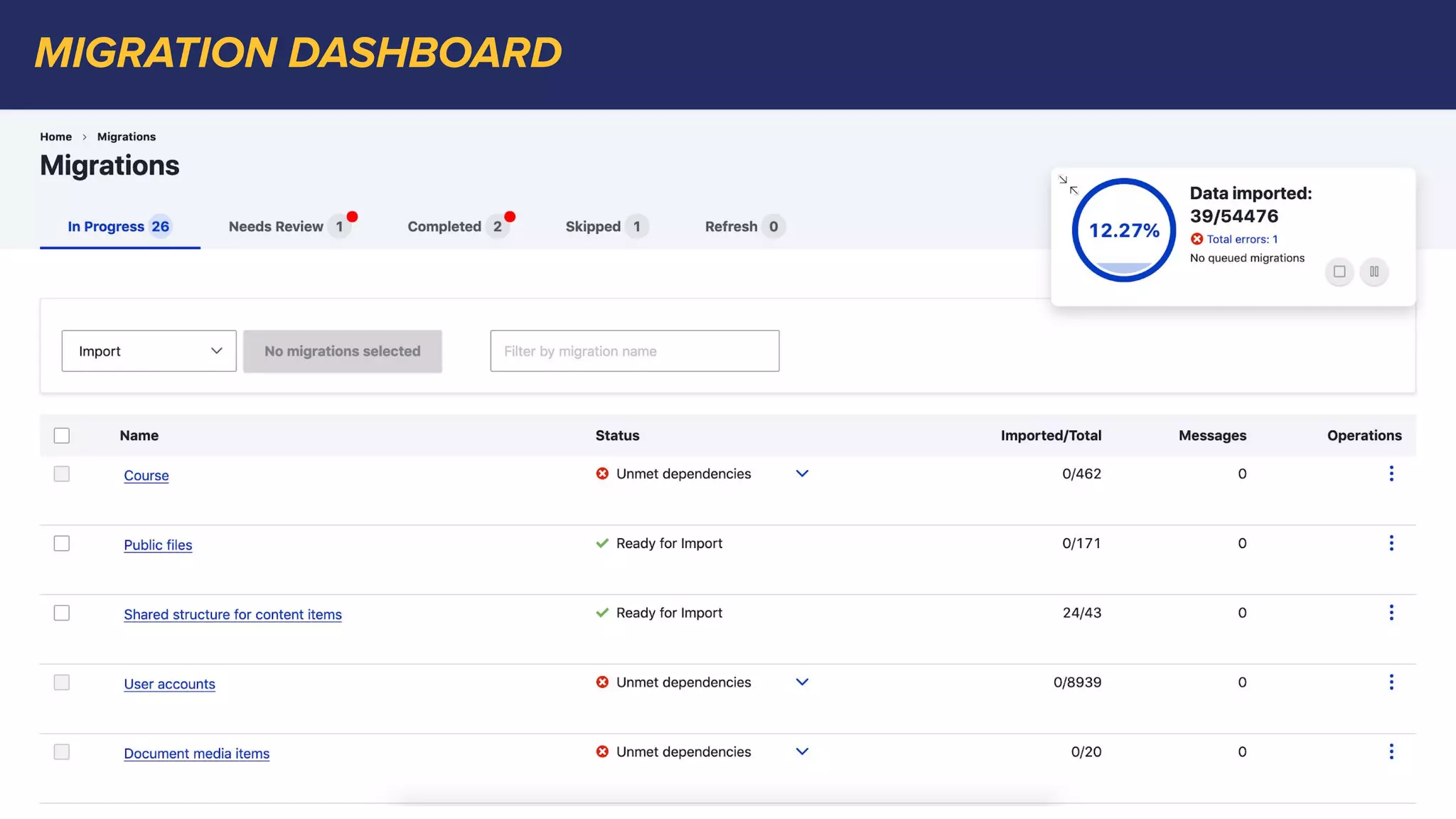Viewport: 1456px width, 819px height.
Task: Click the Operations column header
Action: pyautogui.click(x=1364, y=436)
